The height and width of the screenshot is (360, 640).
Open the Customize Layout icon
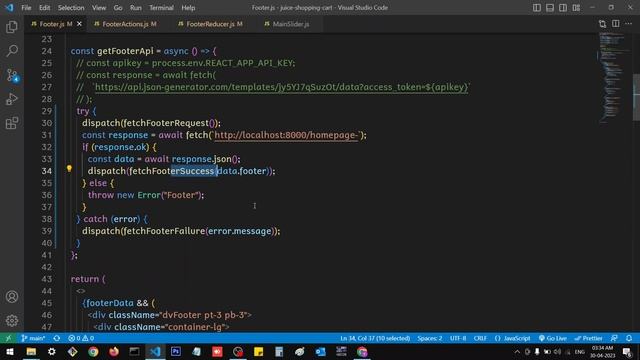click(576, 8)
